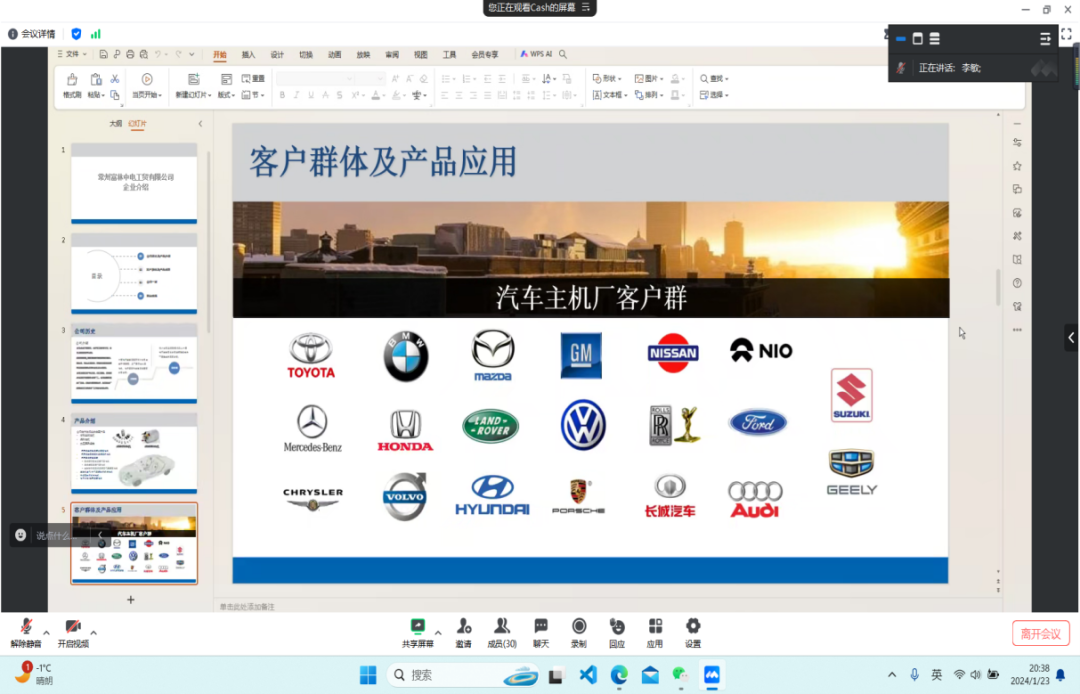Click the slide editor vertical scrollbar

[x=997, y=288]
